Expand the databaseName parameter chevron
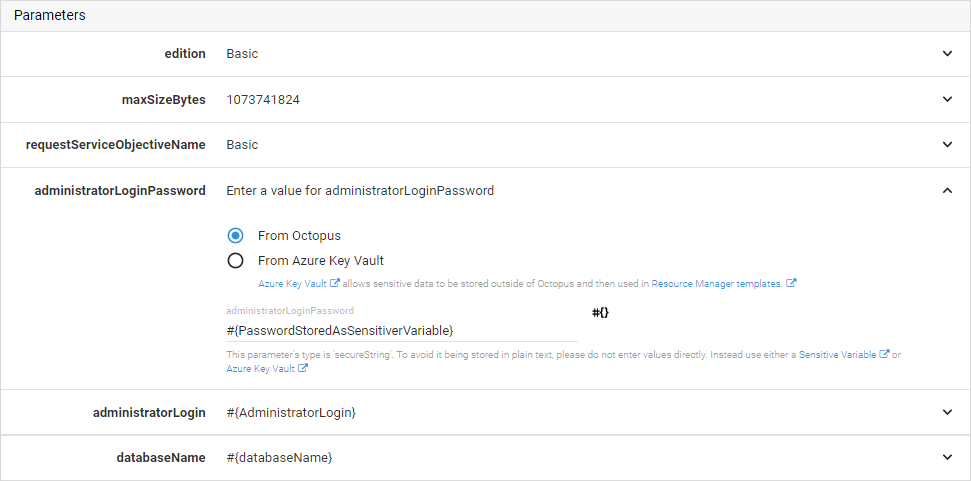 coord(947,457)
